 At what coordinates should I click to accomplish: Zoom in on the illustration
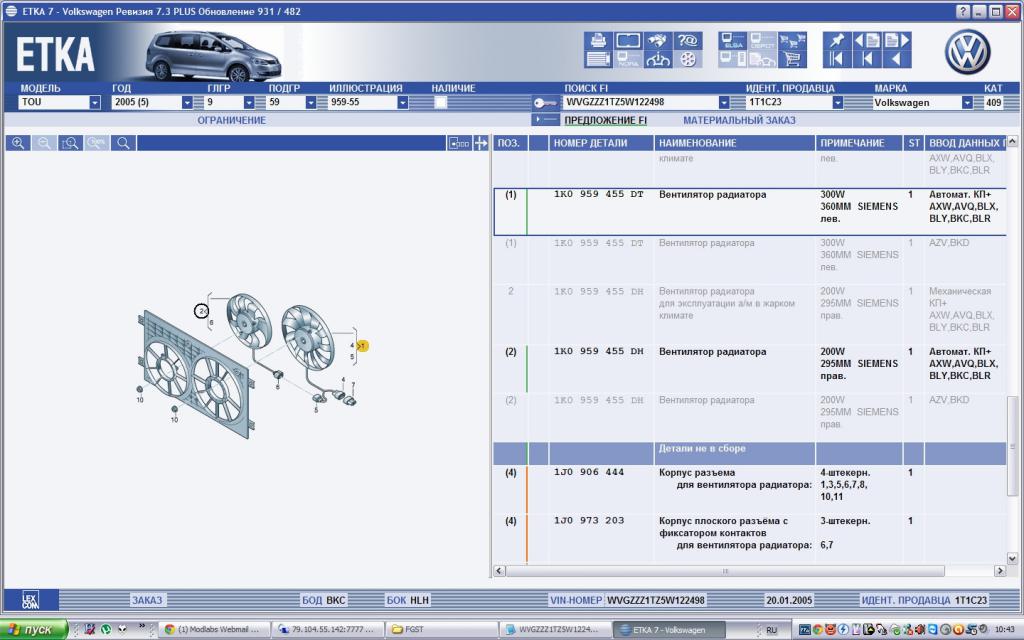click(18, 143)
